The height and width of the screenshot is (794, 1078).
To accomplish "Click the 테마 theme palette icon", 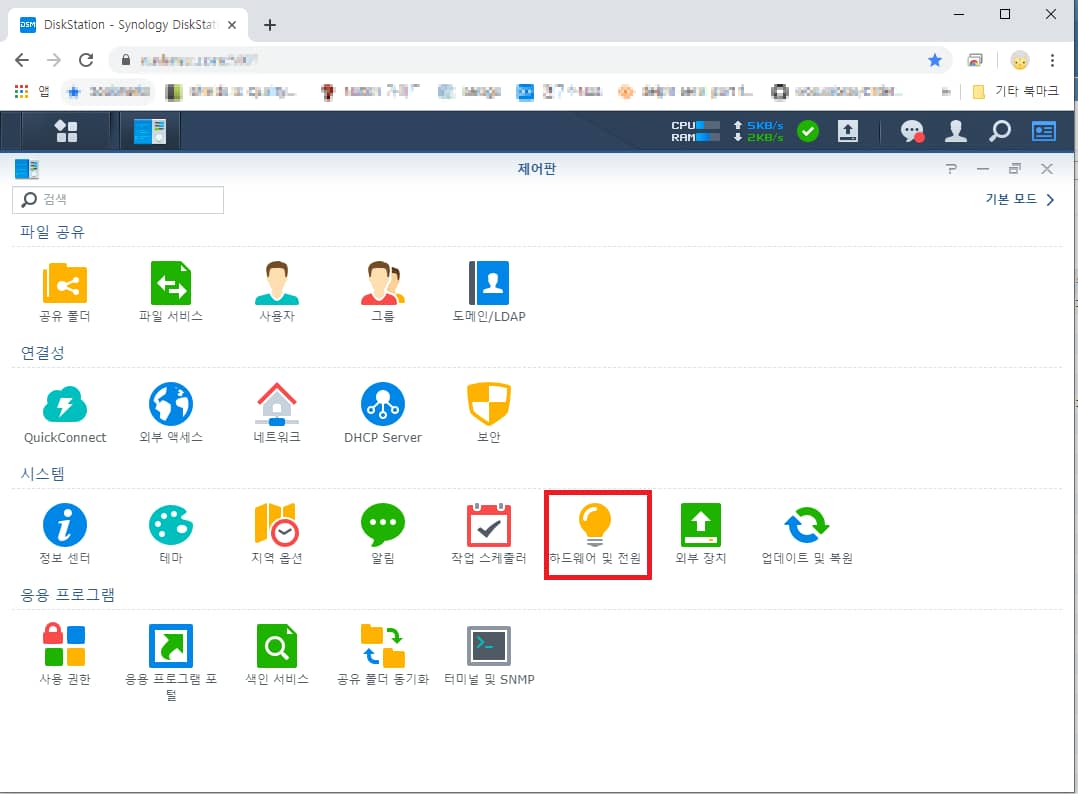I will click(171, 525).
